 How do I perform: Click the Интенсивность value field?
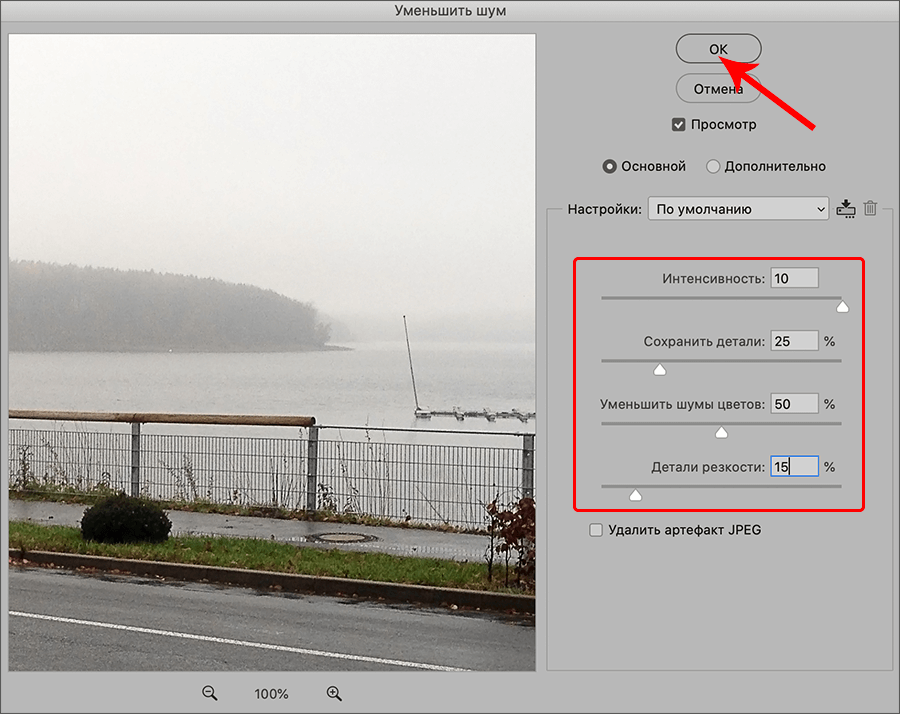click(x=794, y=279)
